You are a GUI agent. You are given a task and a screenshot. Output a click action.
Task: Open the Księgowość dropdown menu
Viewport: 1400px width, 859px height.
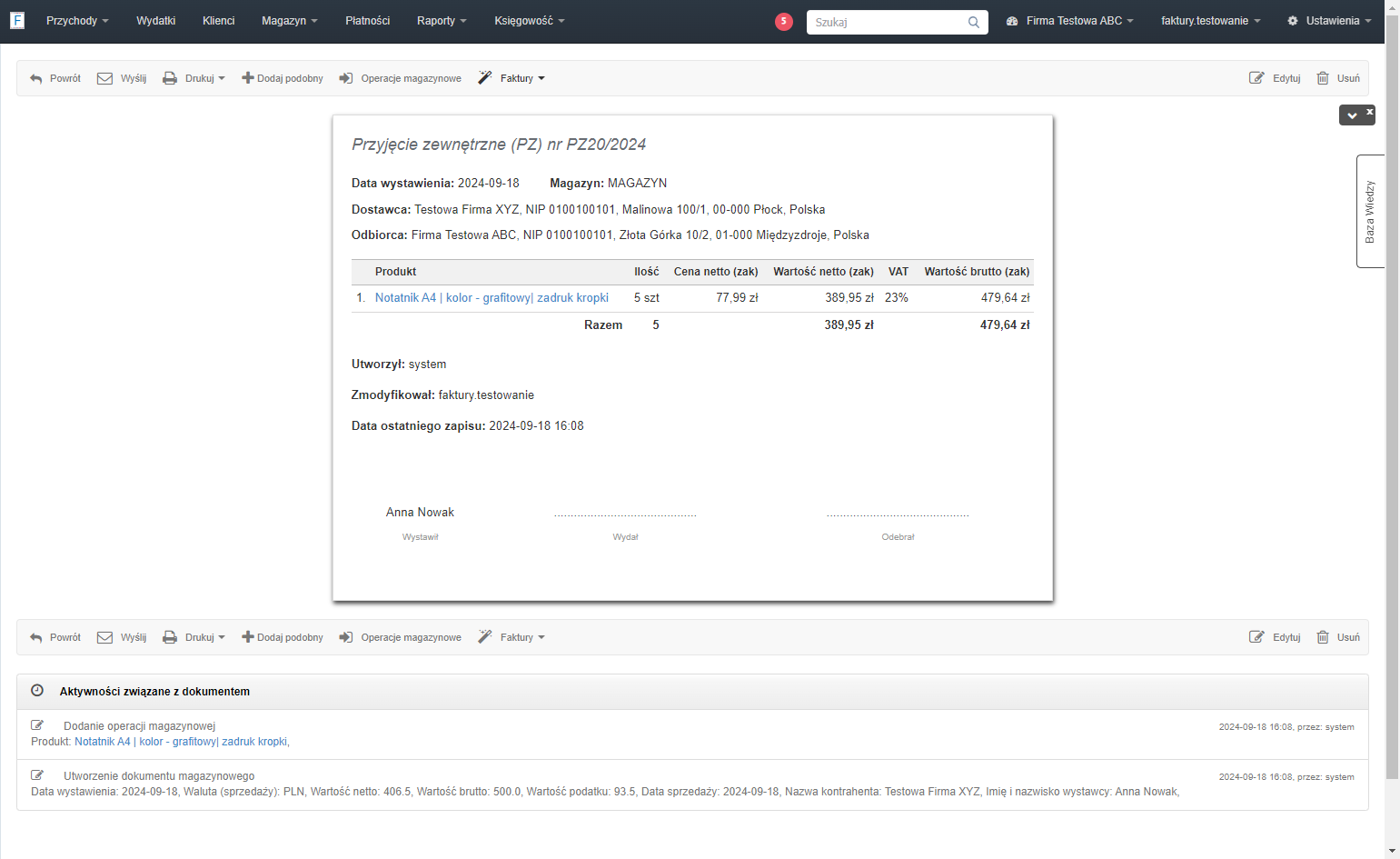pyautogui.click(x=530, y=21)
